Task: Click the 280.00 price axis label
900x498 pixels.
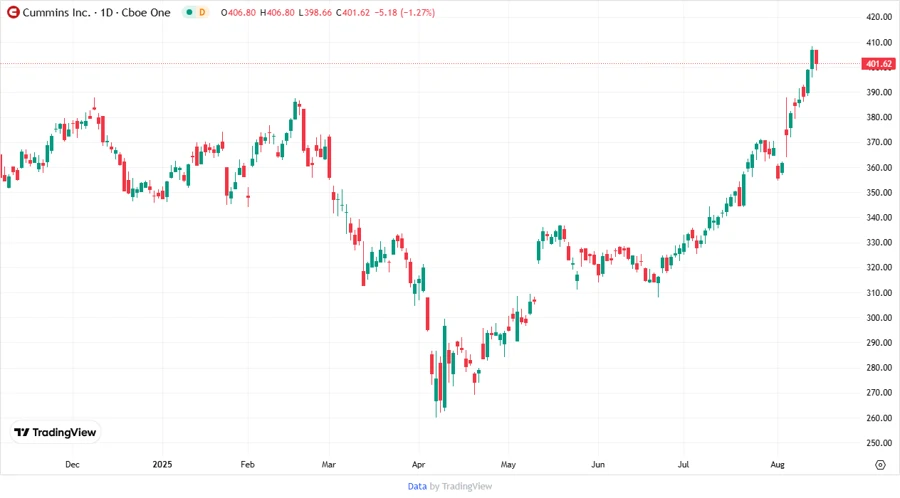Action: 879,368
